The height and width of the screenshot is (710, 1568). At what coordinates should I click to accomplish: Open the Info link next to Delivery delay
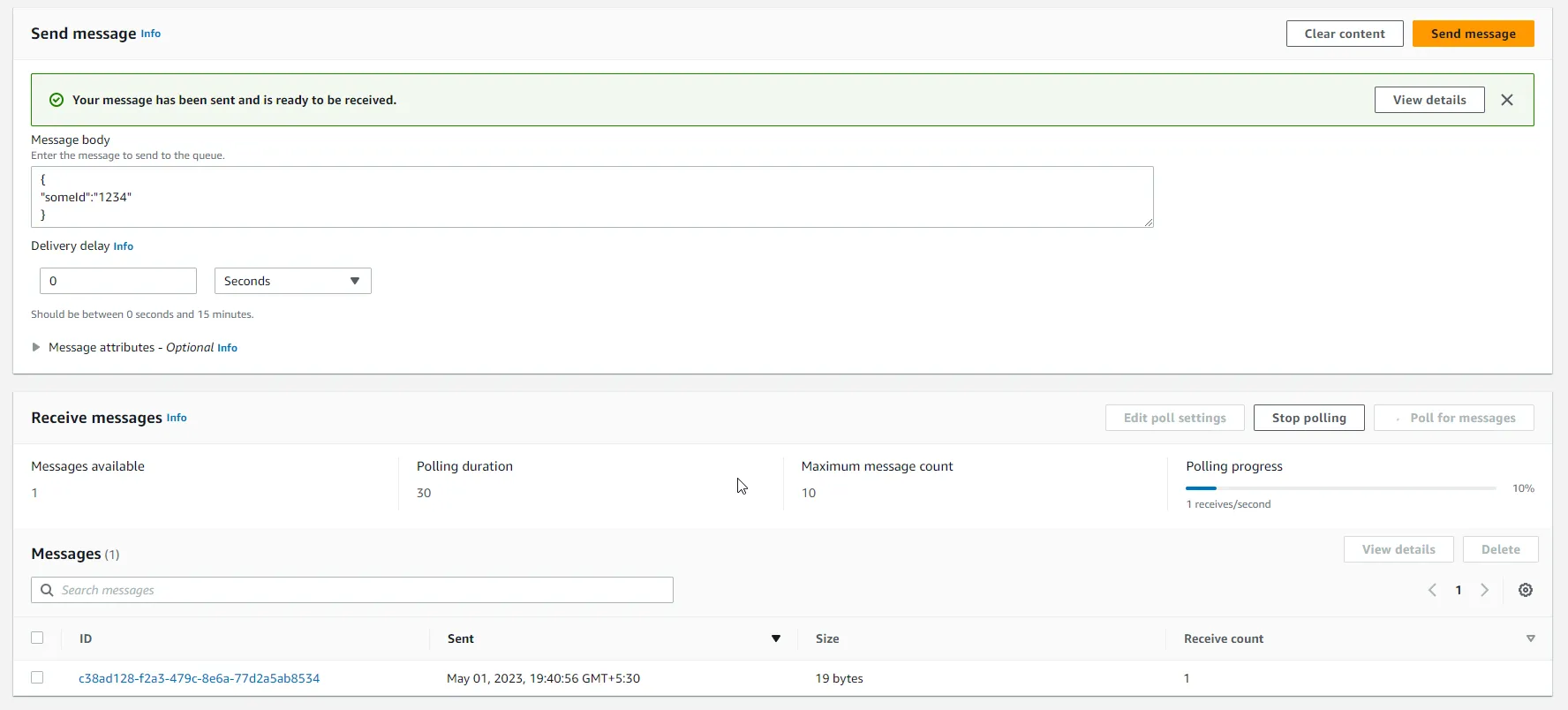click(x=124, y=246)
